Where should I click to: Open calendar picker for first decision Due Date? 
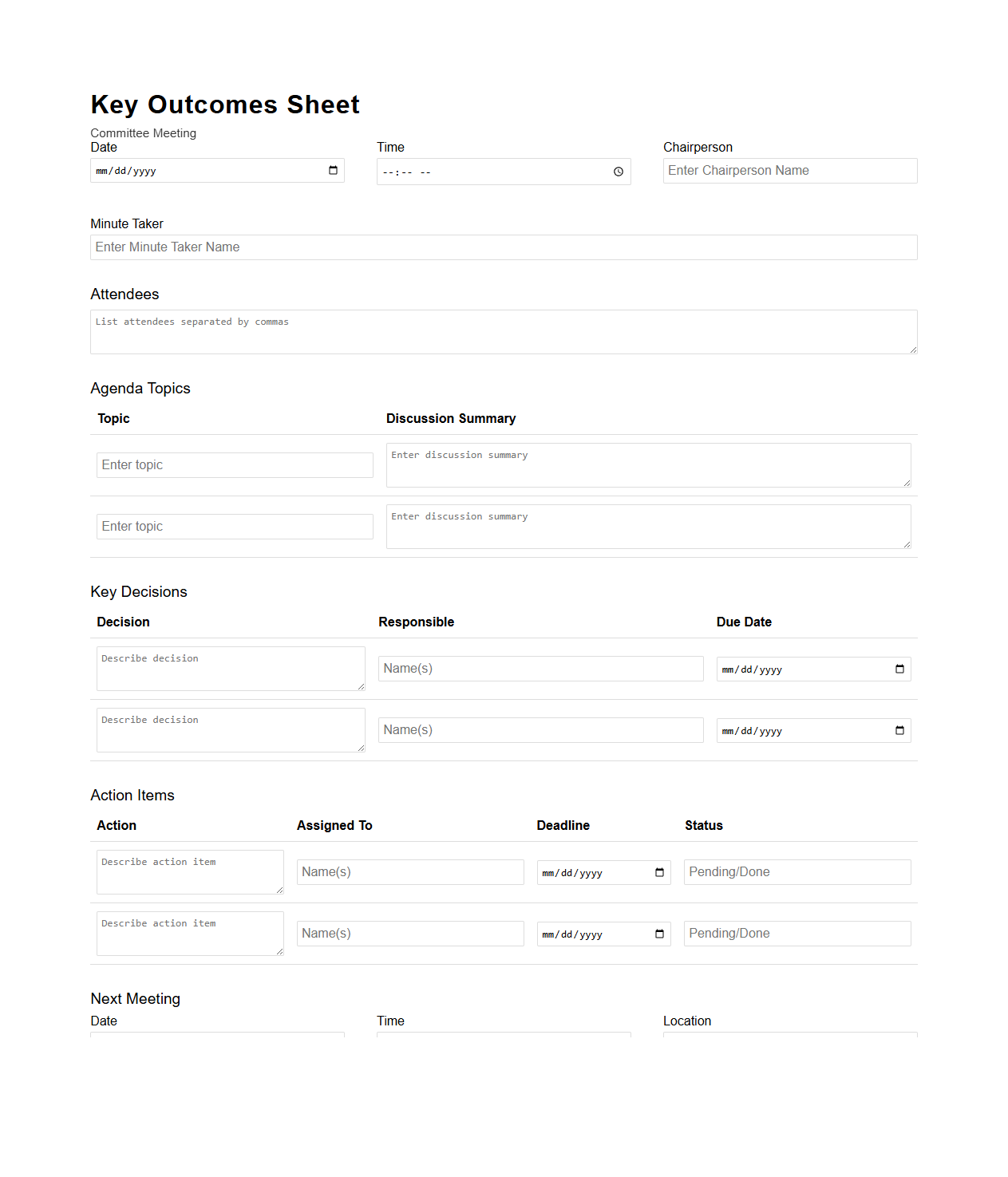(x=899, y=669)
